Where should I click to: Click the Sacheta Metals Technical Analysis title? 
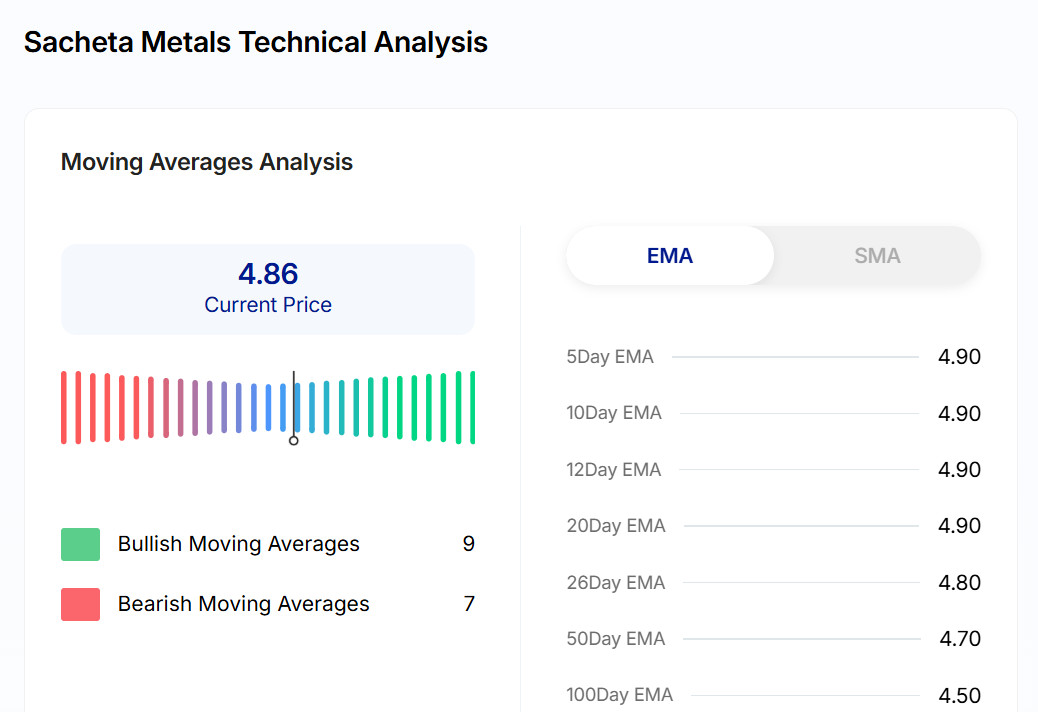(x=256, y=43)
